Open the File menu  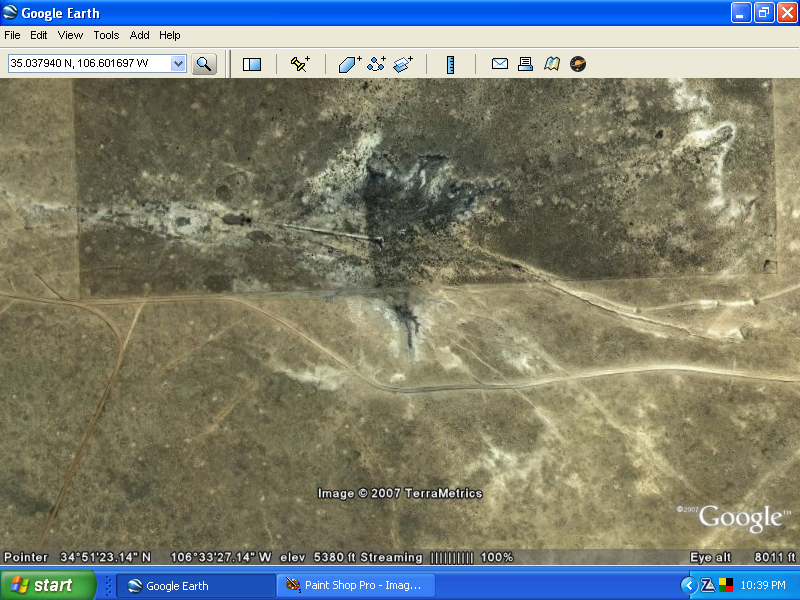click(12, 35)
